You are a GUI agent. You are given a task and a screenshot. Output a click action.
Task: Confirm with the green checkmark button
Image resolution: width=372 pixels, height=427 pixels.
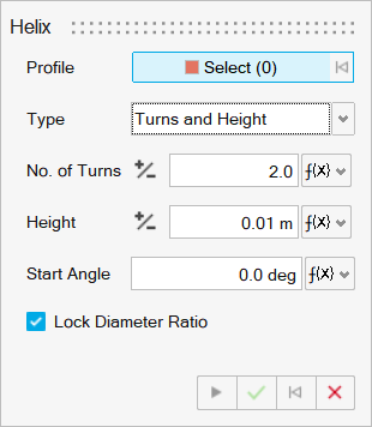click(x=256, y=393)
